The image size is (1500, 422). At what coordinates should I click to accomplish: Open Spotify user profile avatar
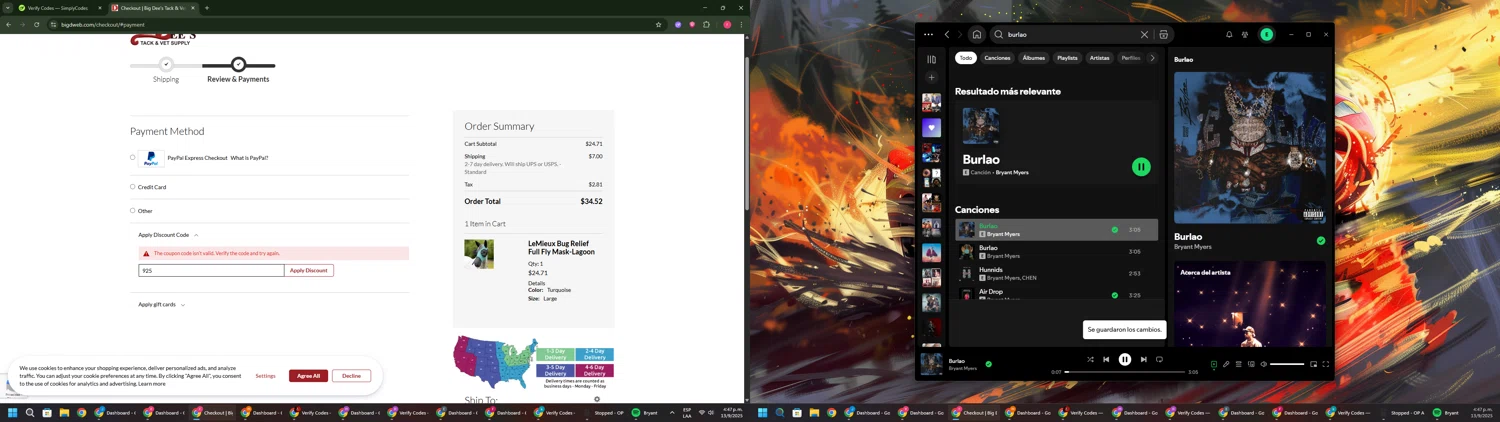point(1266,34)
